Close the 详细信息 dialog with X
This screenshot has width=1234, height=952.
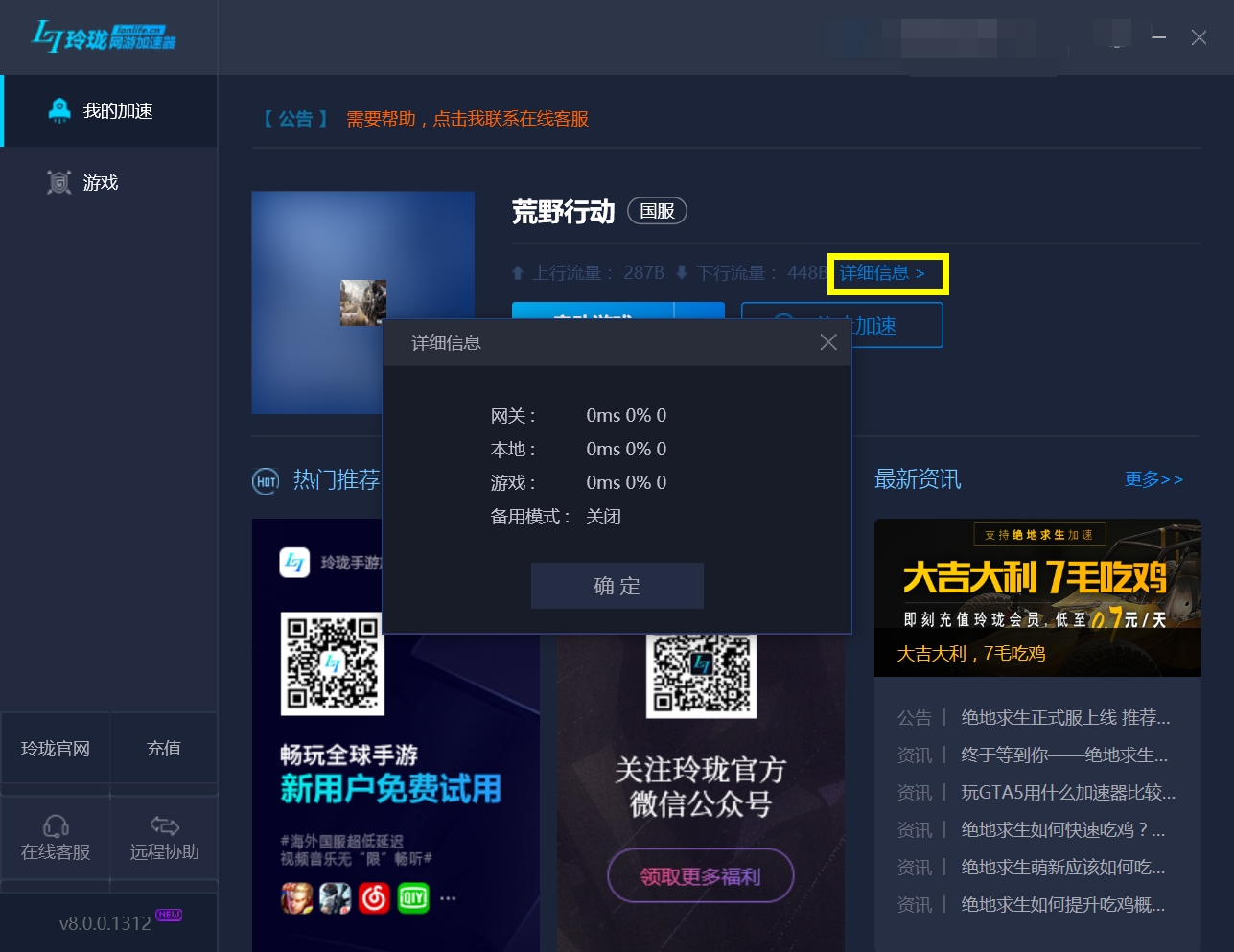[x=828, y=342]
